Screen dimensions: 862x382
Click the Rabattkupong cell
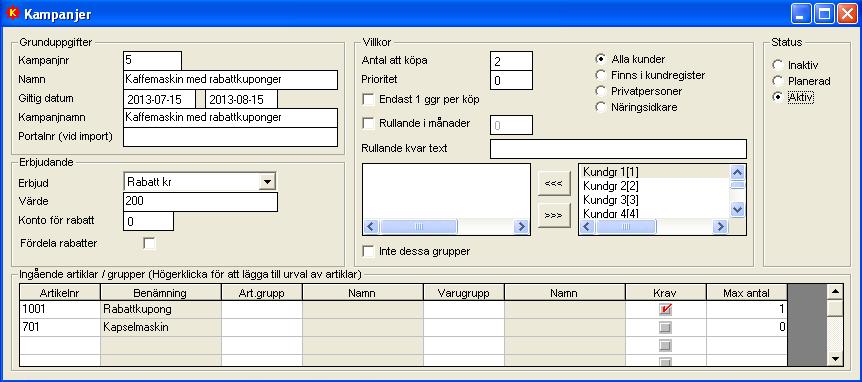[x=161, y=309]
